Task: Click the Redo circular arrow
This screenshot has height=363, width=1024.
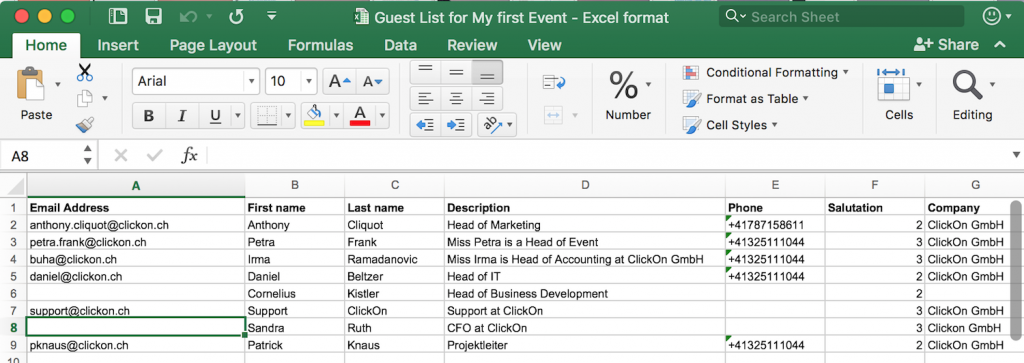Action: 236,17
